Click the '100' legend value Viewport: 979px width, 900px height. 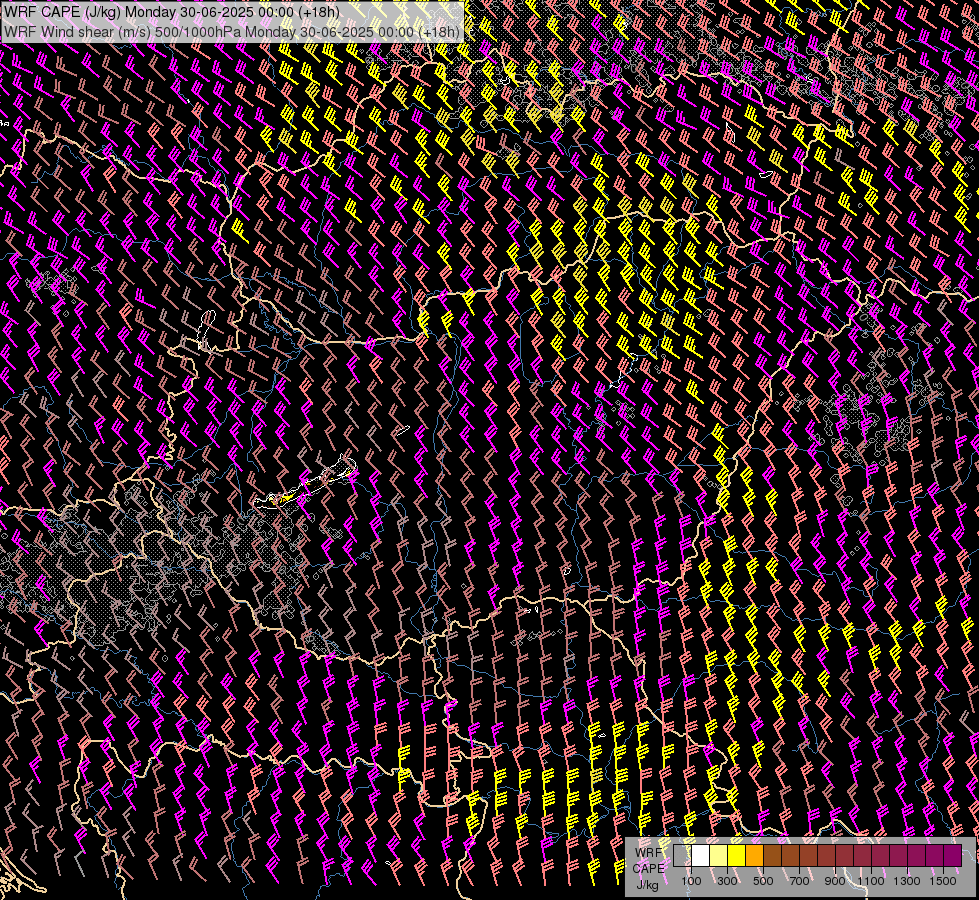[691, 881]
